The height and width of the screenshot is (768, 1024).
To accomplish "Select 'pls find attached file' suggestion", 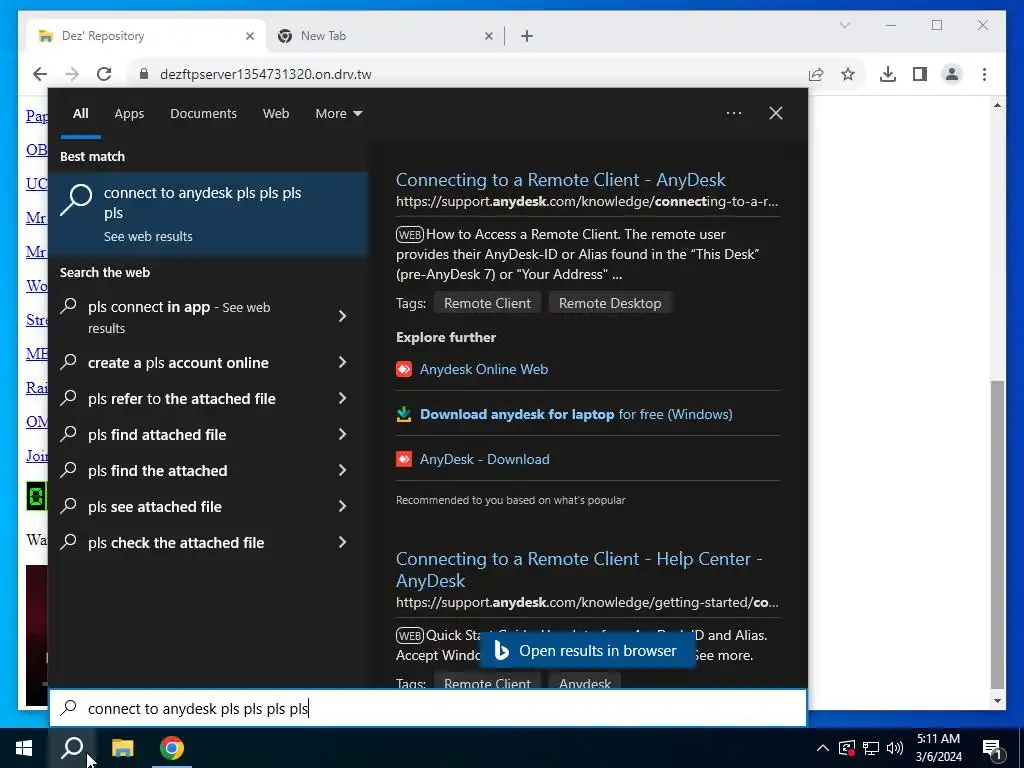I will coord(189,434).
